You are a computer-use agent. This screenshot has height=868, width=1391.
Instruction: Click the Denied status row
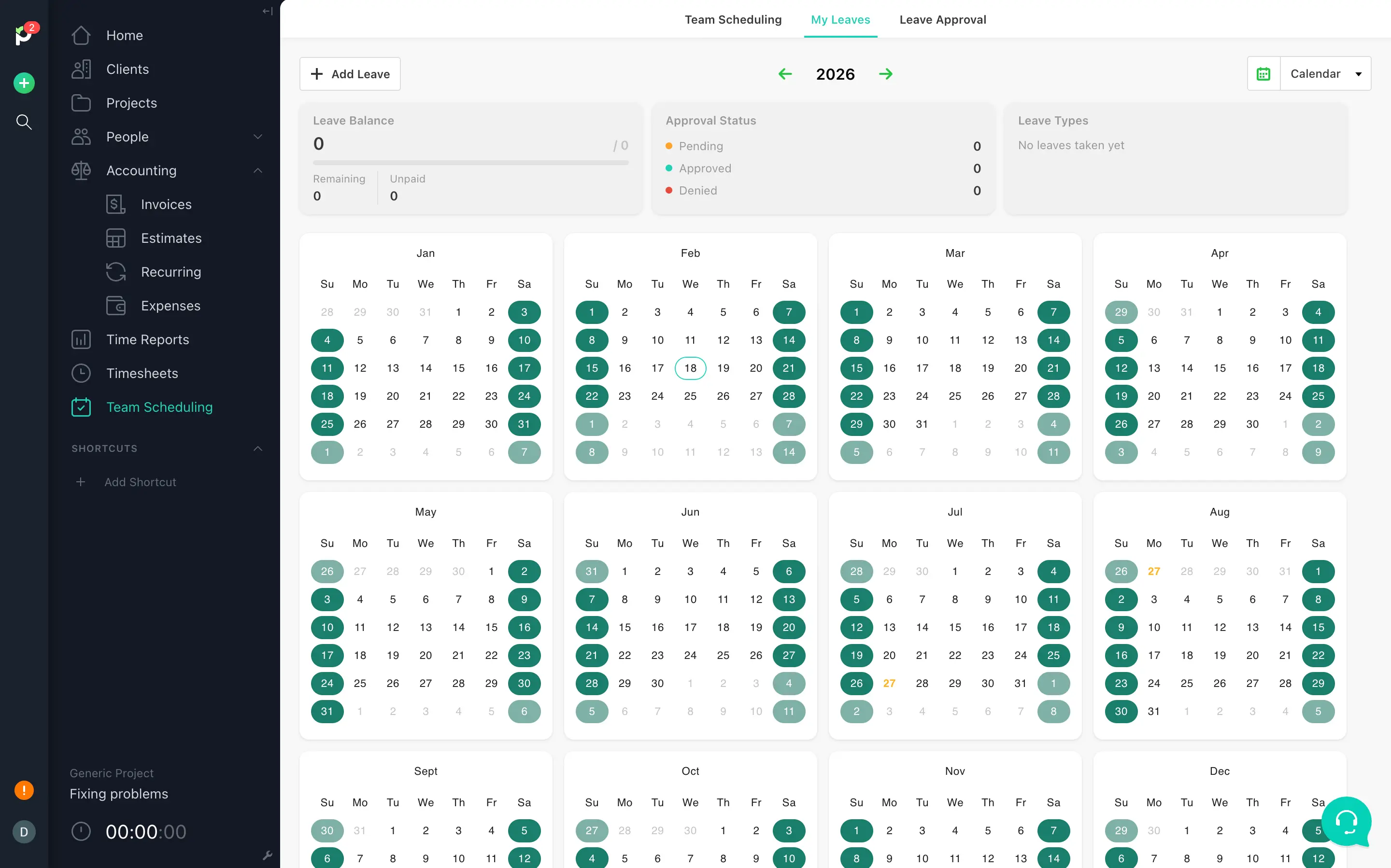coord(823,191)
